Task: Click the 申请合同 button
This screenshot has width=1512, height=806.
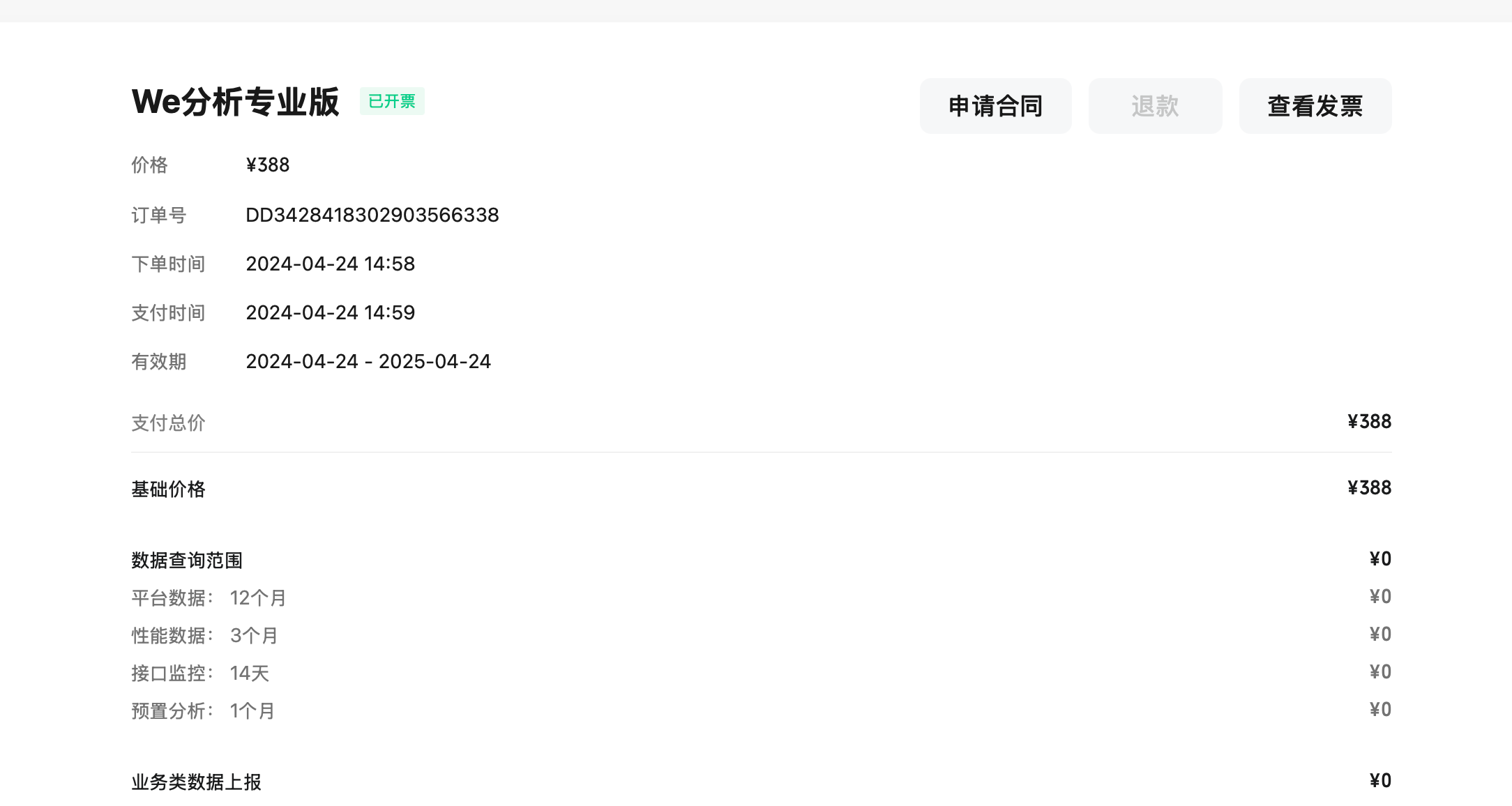Action: coord(995,106)
